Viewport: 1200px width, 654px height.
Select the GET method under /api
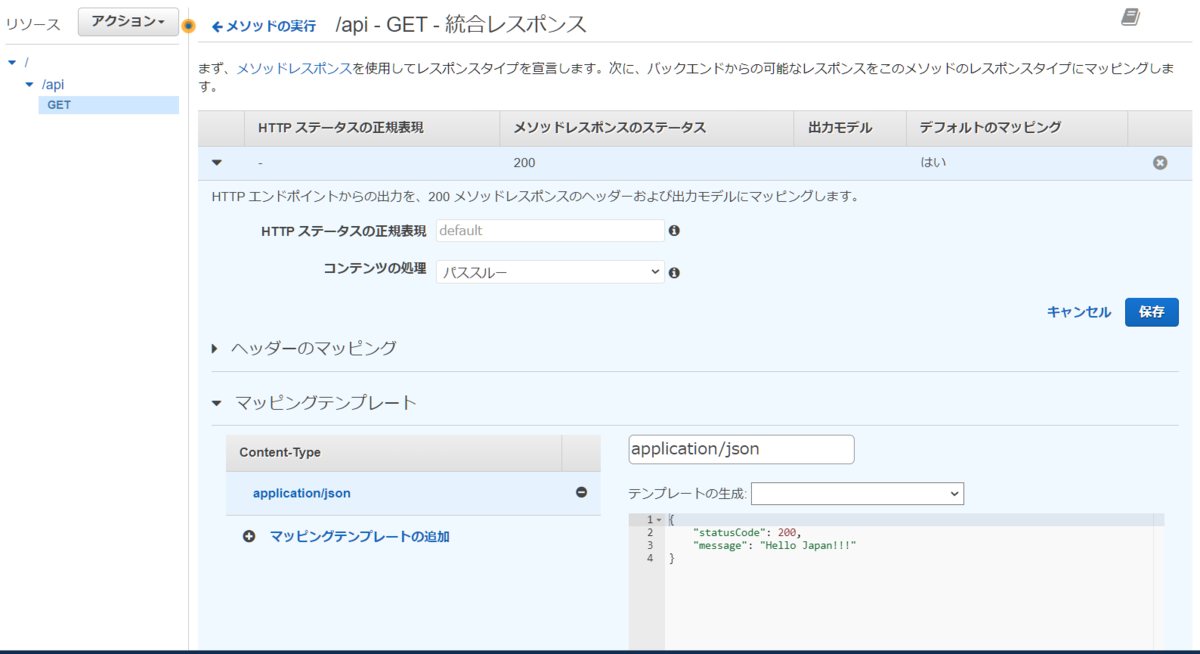pos(57,104)
